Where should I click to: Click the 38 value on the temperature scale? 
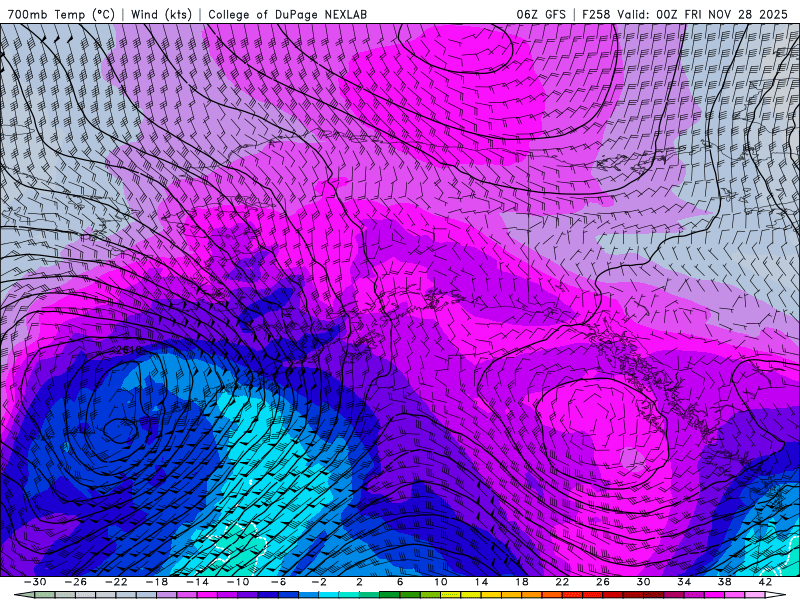[724, 582]
